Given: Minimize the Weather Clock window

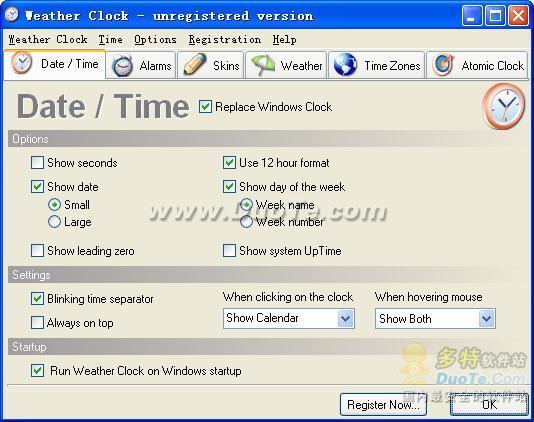Looking at the screenshot, I should [472, 15].
